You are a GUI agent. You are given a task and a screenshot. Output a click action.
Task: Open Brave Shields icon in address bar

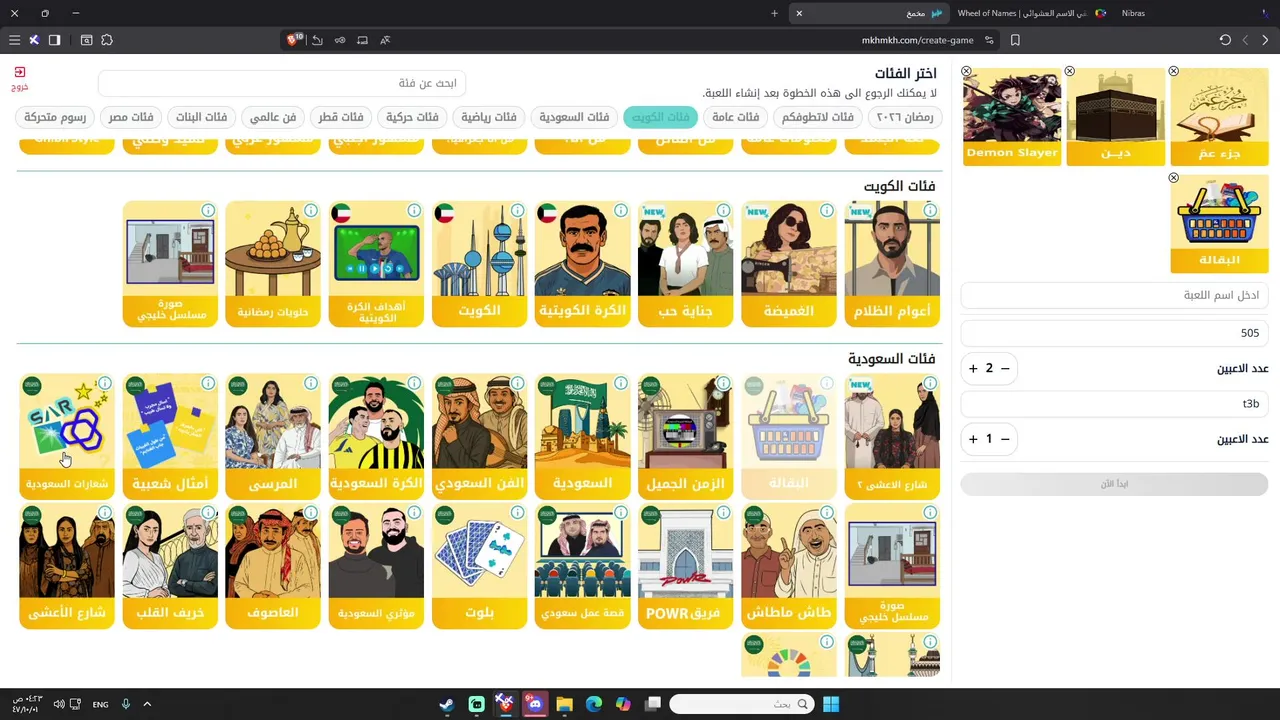click(295, 40)
